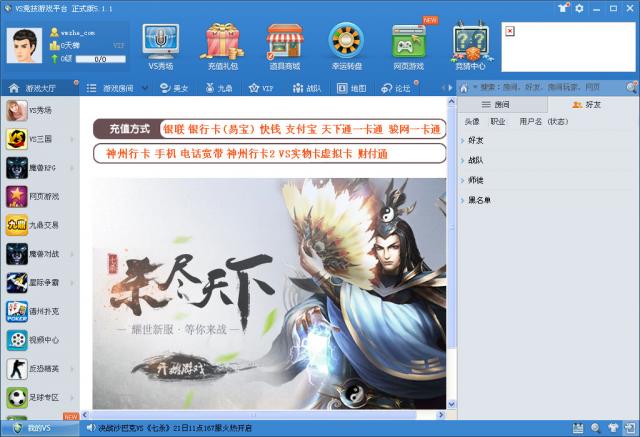Expand 星际争霸 submenu arrow
The height and width of the screenshot is (437, 640).
(x=72, y=283)
